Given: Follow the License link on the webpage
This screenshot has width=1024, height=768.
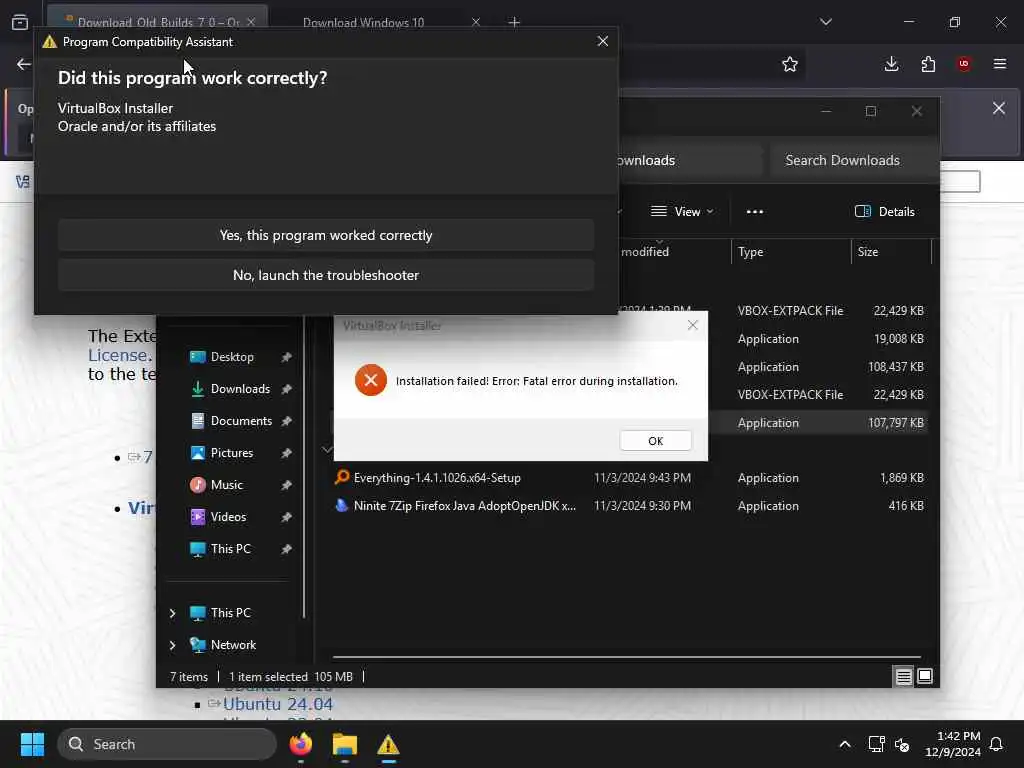Looking at the screenshot, I should tap(117, 355).
